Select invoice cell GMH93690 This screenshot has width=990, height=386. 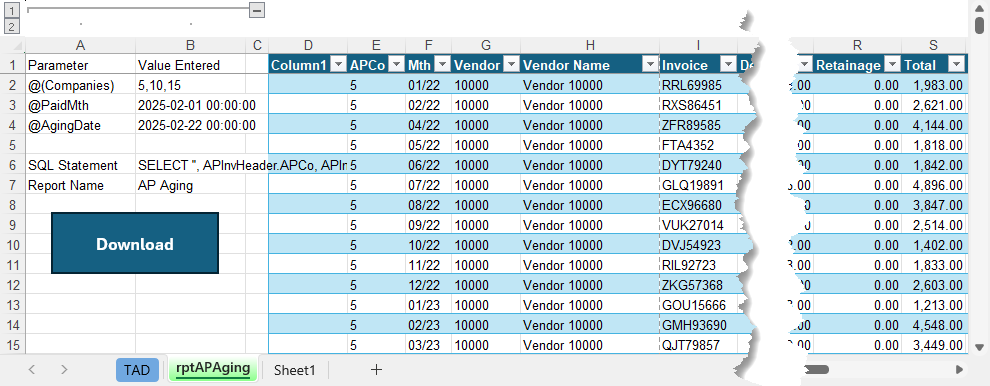tap(698, 325)
